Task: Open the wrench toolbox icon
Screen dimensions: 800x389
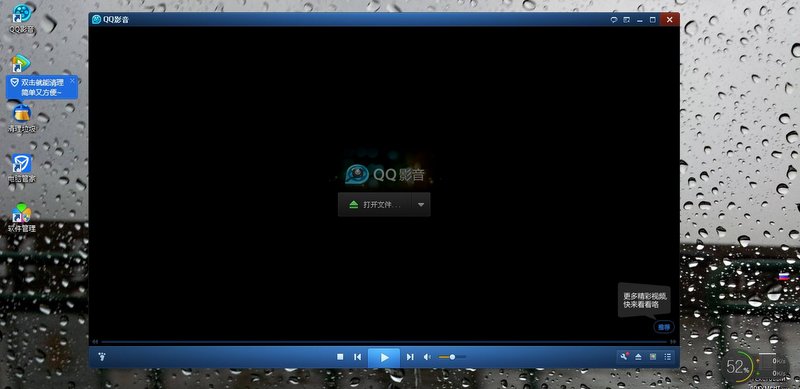Action: pyautogui.click(x=624, y=357)
